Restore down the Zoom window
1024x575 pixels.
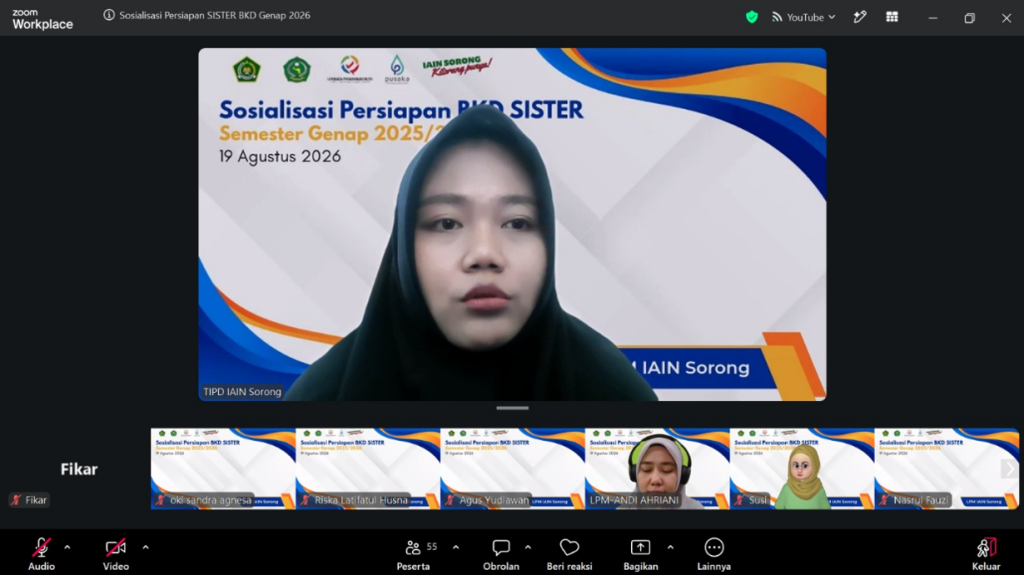point(969,18)
